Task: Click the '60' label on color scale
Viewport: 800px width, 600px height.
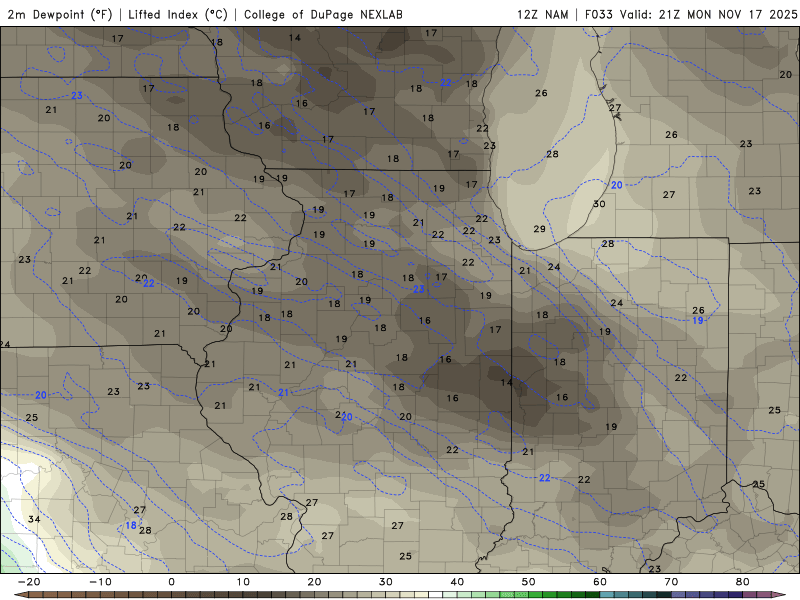Action: pyautogui.click(x=600, y=582)
